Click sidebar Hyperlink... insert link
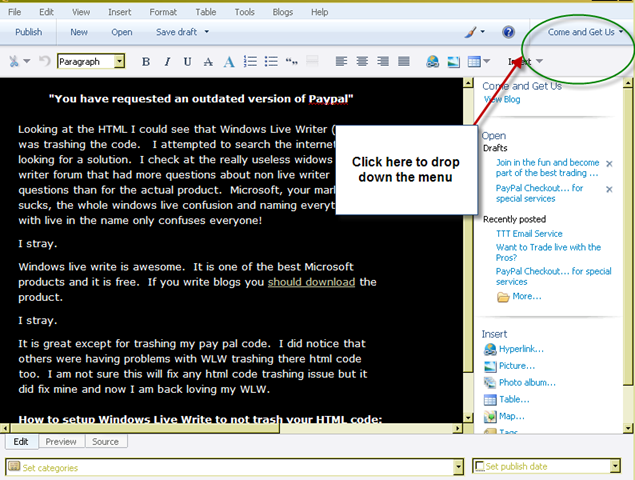 click(521, 349)
